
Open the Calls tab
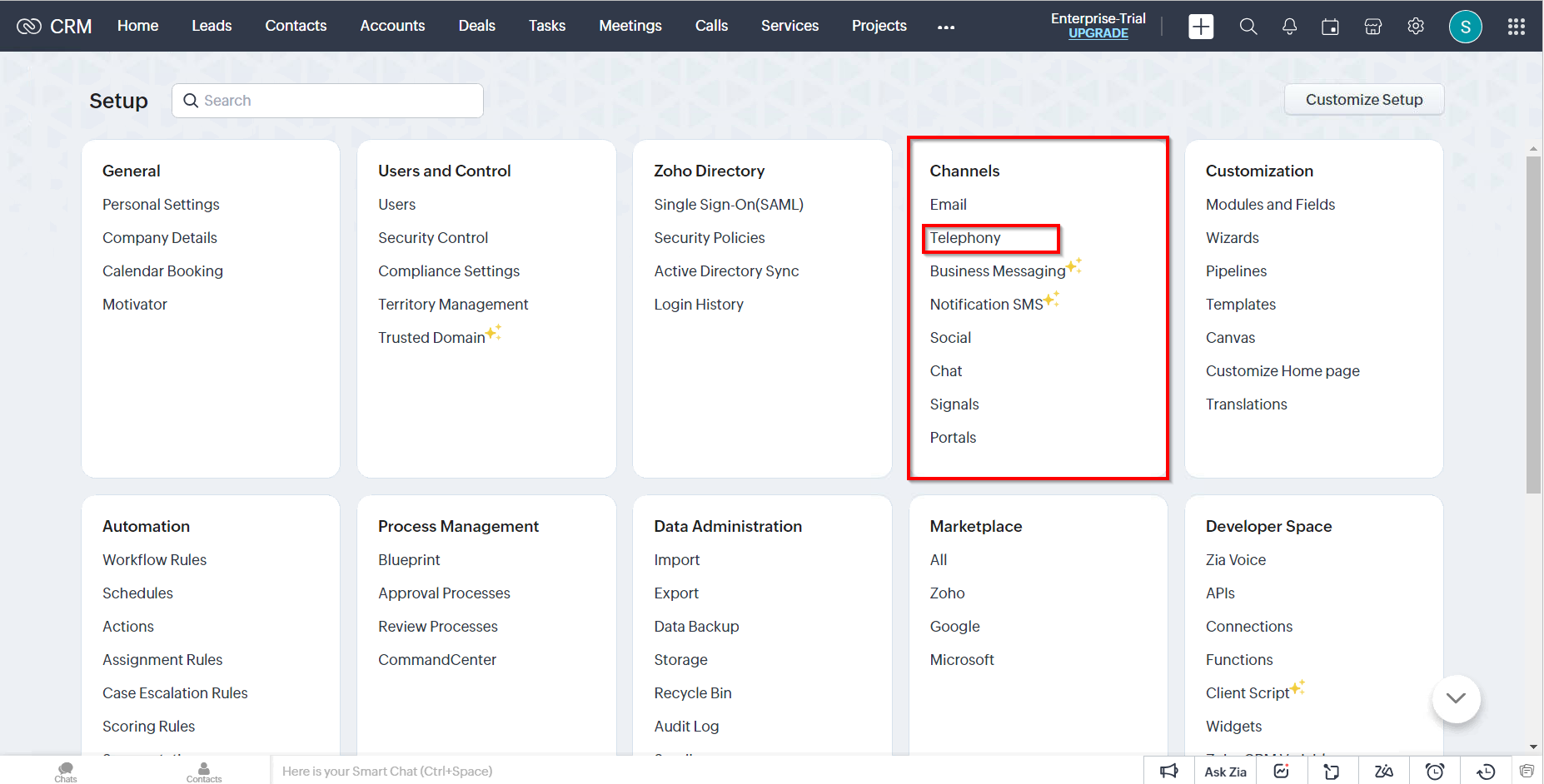(x=711, y=26)
